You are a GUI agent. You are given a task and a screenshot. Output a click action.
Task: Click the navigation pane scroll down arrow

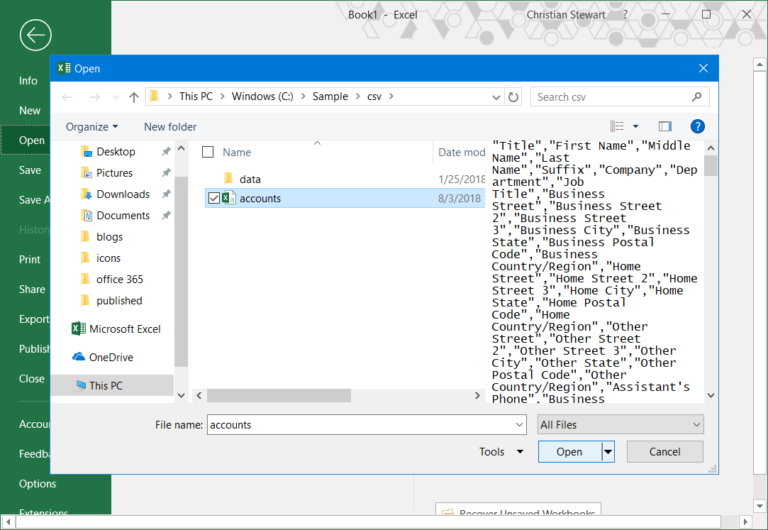click(181, 395)
